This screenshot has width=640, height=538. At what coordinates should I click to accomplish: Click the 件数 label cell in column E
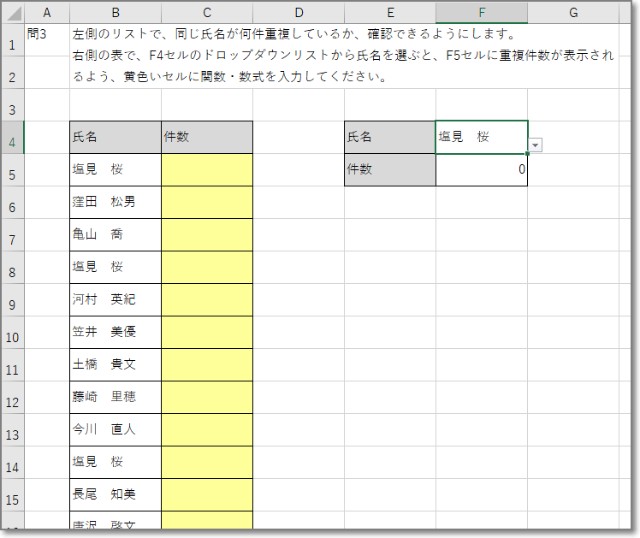click(390, 170)
